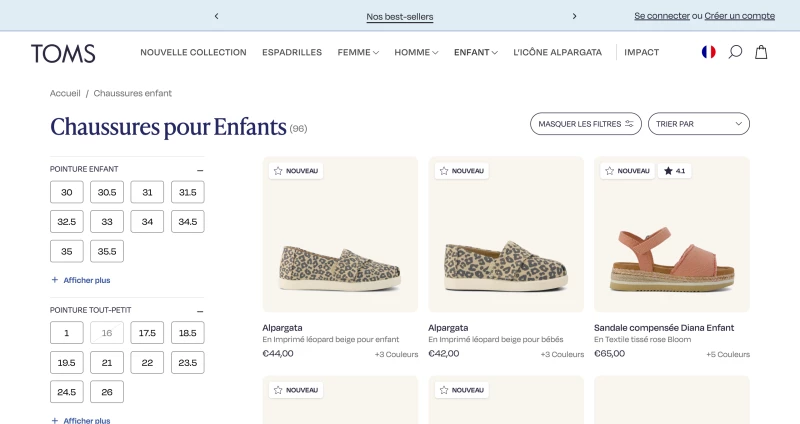Favorite star on second-row first product
This screenshot has width=800, height=424.
[x=278, y=390]
